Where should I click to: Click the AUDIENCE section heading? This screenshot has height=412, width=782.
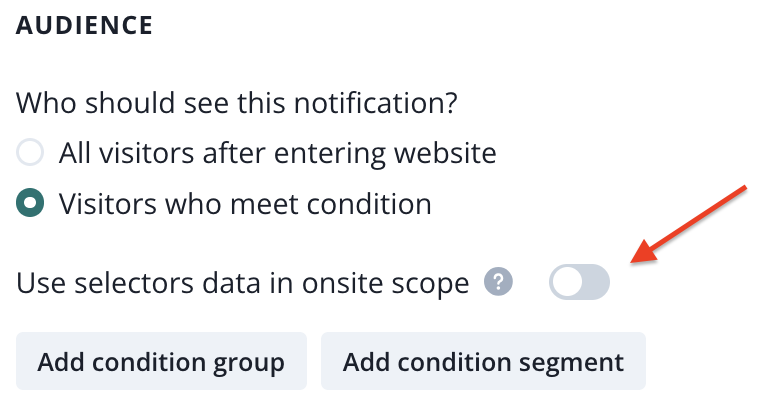click(x=85, y=25)
